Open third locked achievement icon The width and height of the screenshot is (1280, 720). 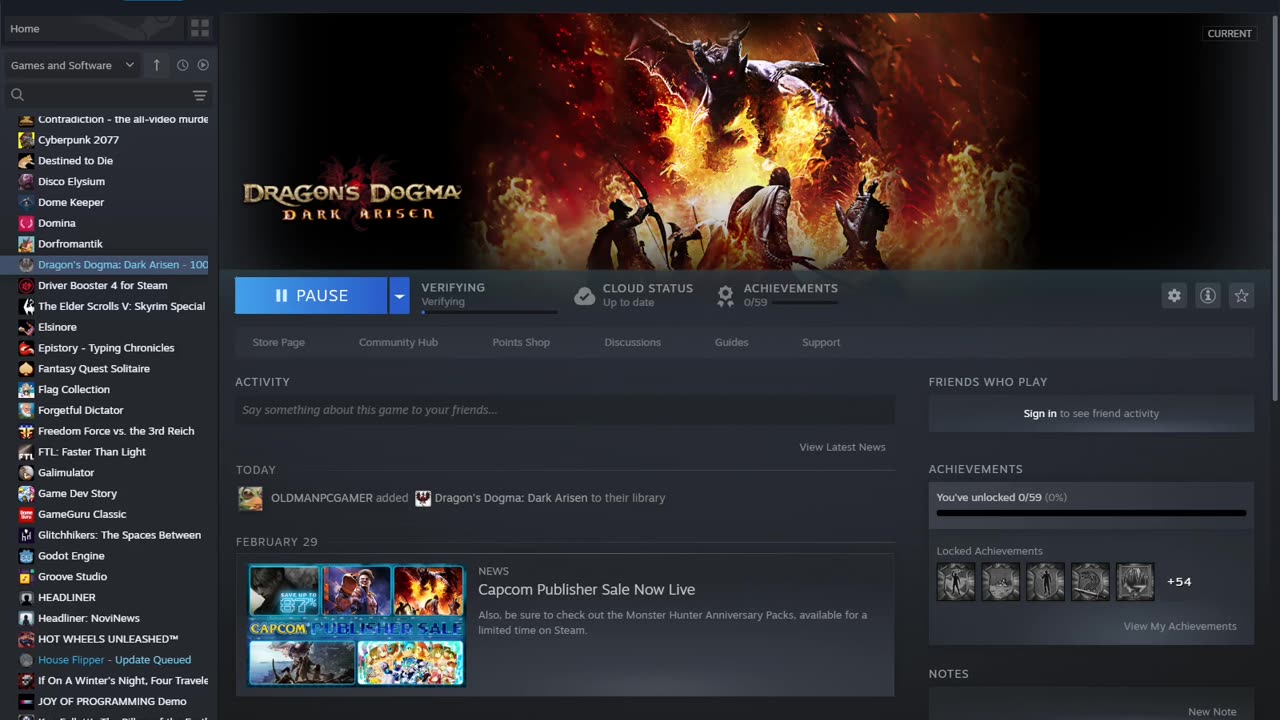coord(1045,581)
